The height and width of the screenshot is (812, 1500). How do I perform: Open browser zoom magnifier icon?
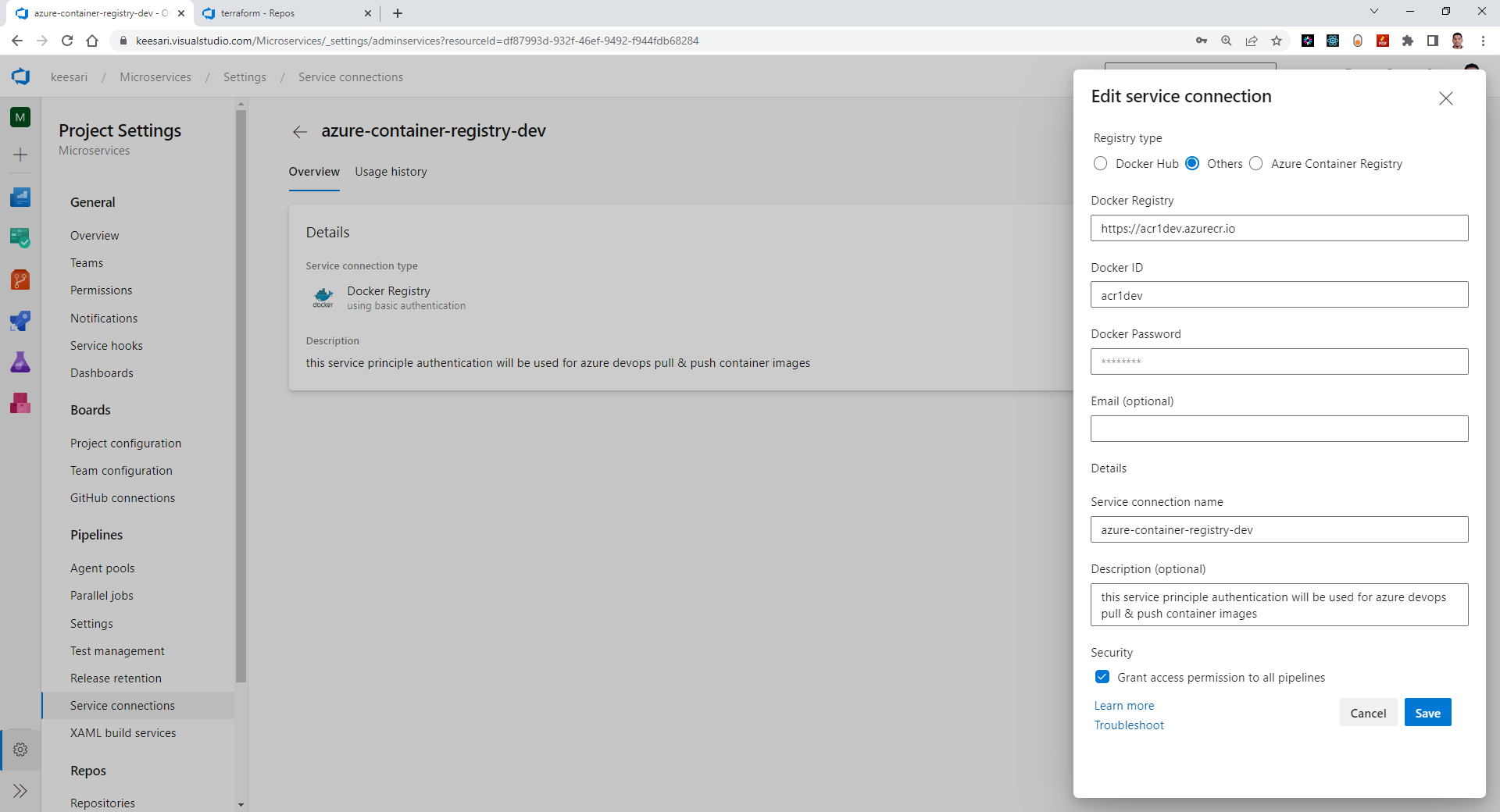click(1227, 41)
